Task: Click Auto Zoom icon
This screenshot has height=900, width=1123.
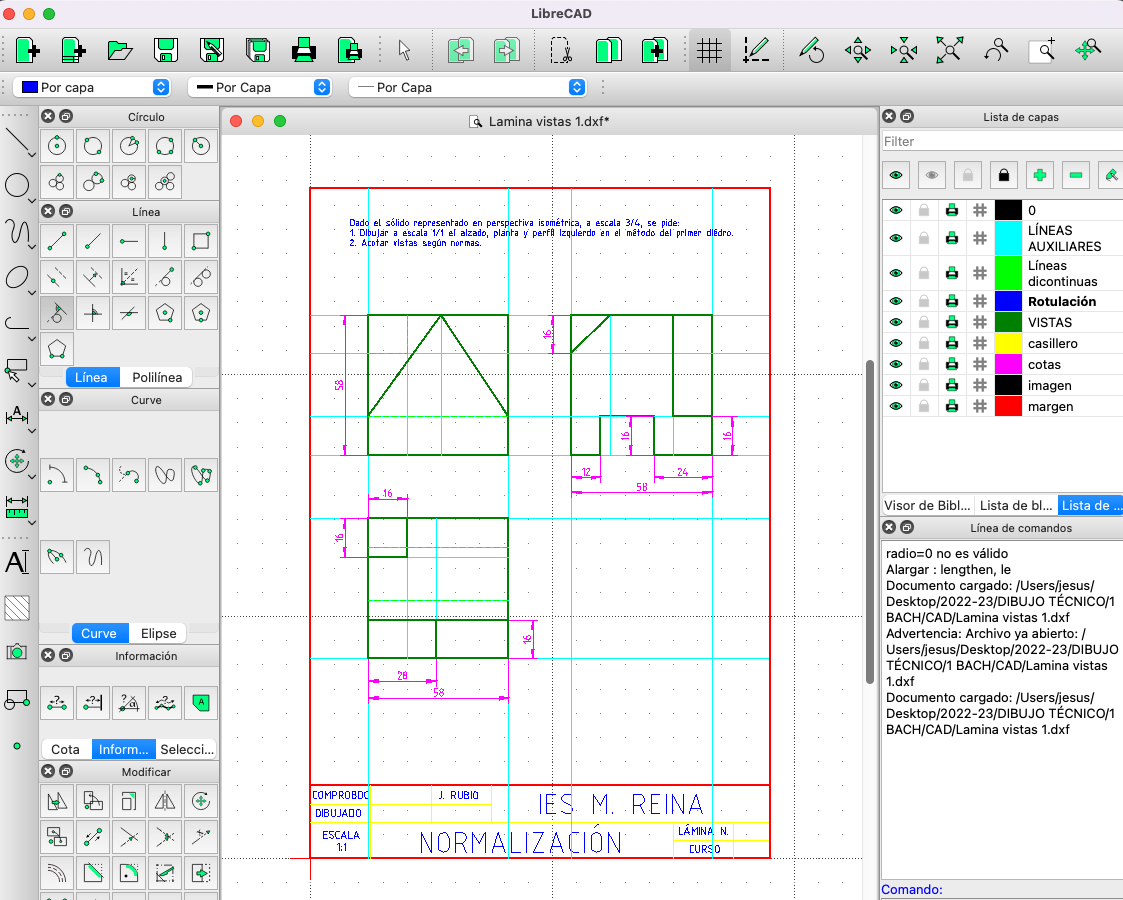Action: pos(949,50)
